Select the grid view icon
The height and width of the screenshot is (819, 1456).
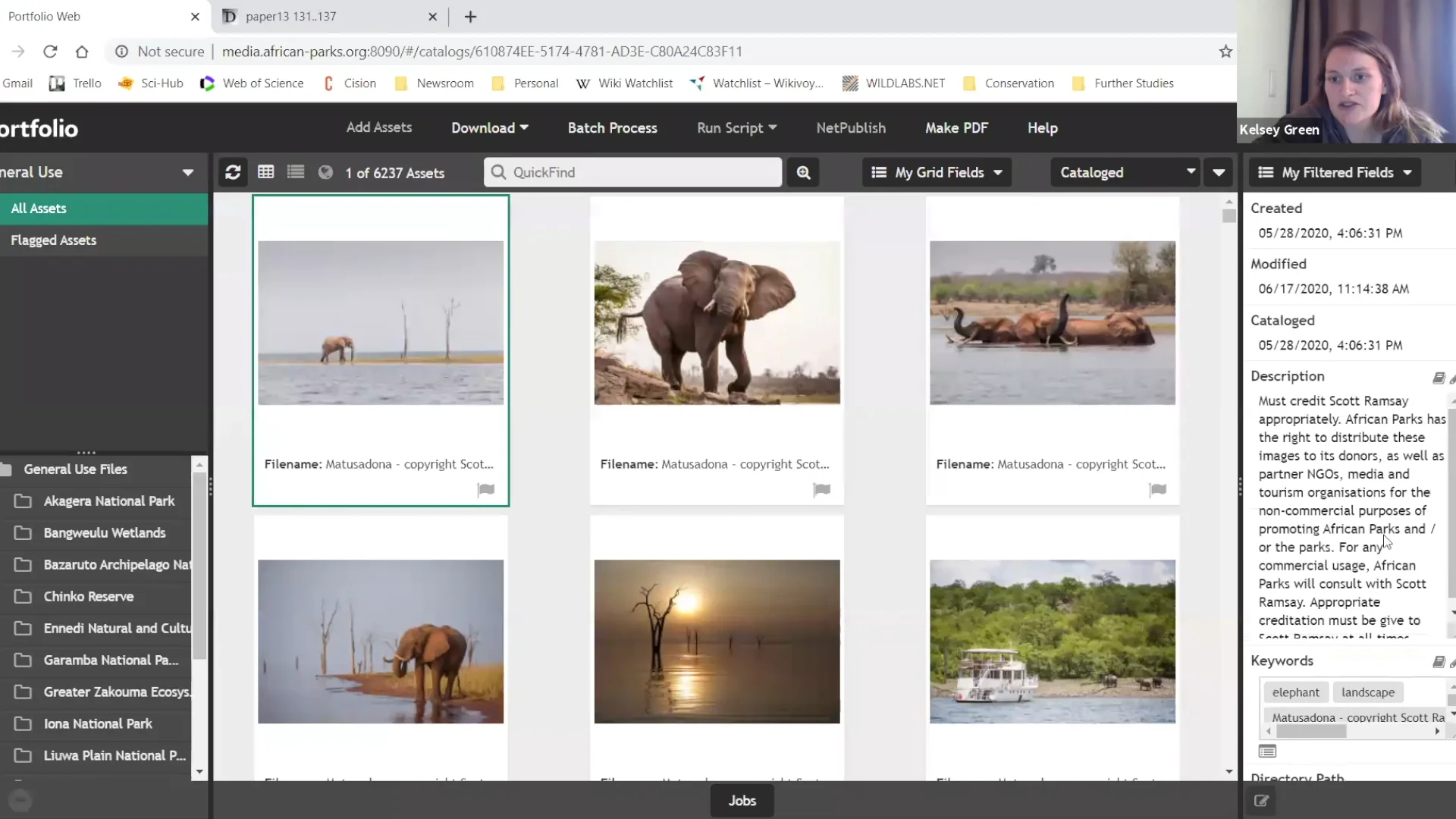[266, 172]
